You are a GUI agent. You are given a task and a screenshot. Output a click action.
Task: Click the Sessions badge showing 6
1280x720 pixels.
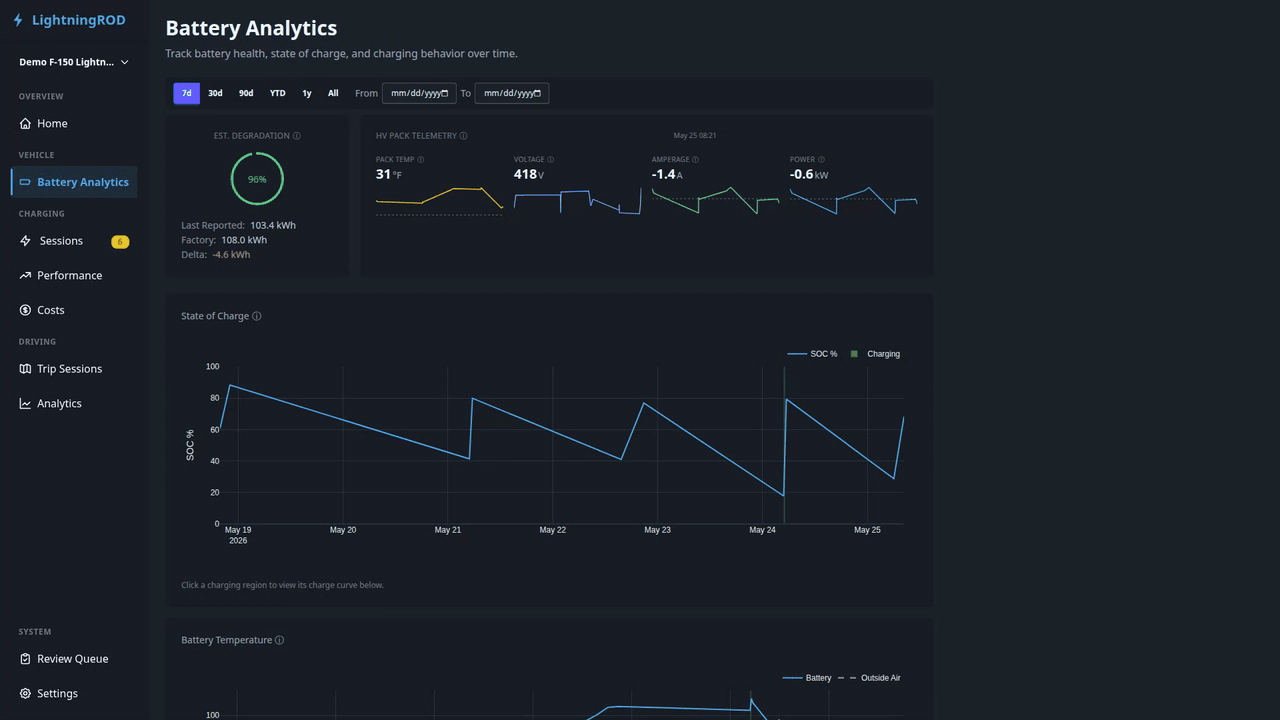[x=120, y=241]
